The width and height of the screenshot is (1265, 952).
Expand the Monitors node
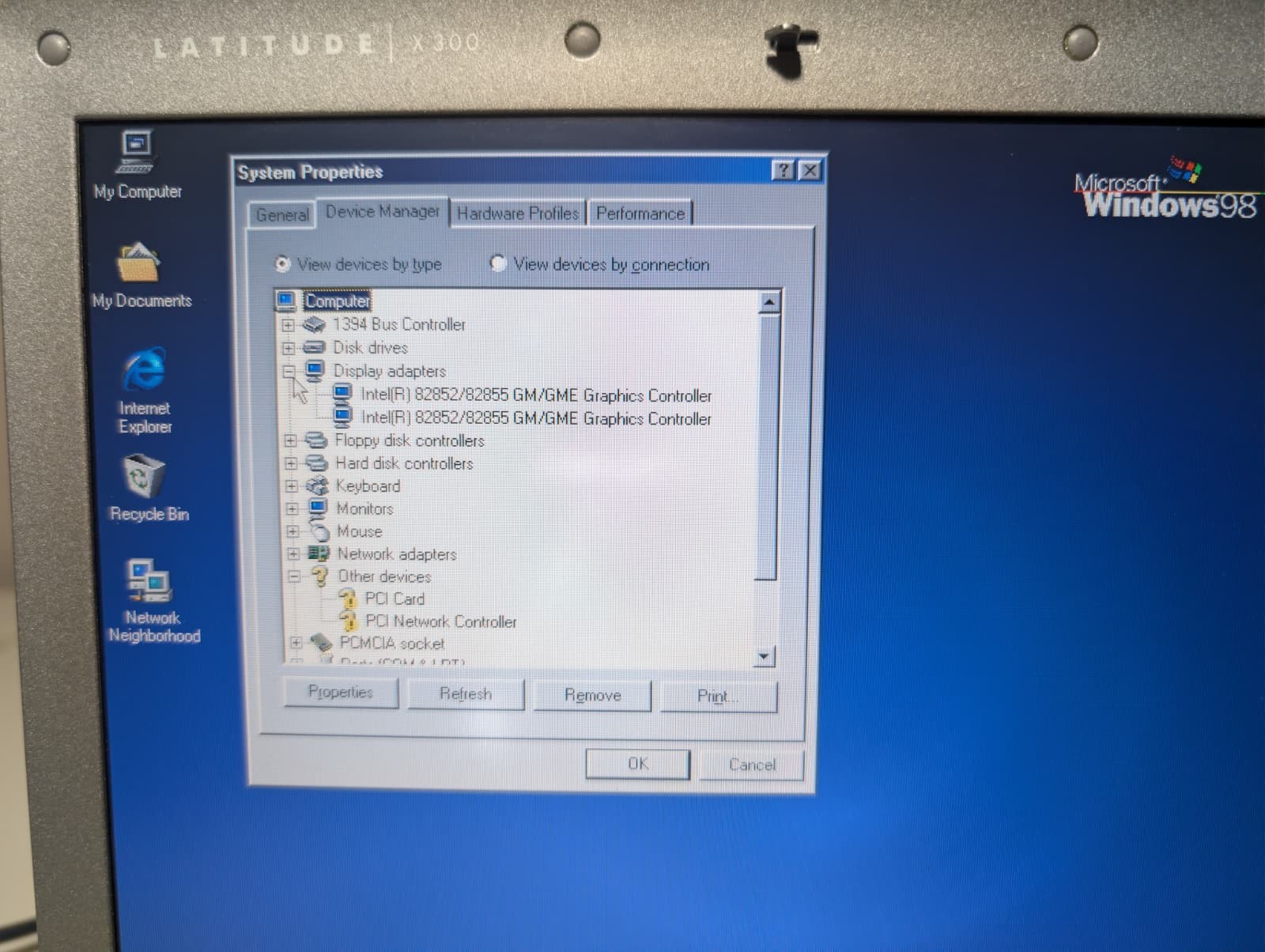pyautogui.click(x=293, y=508)
